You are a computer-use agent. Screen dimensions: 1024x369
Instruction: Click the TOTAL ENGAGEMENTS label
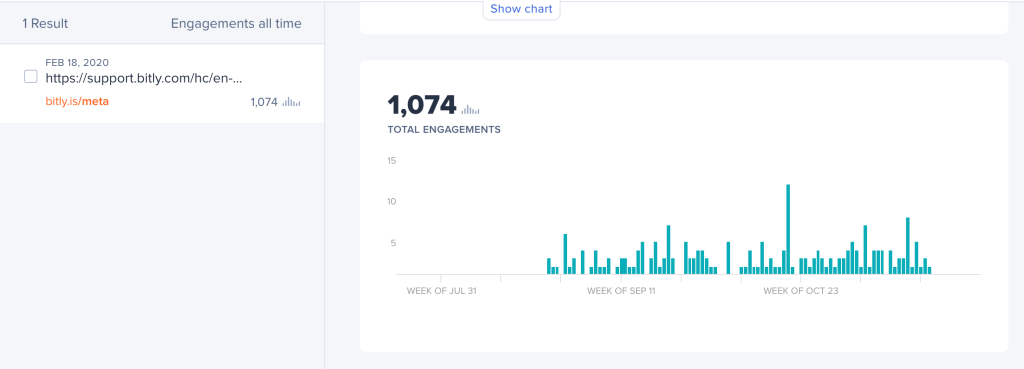(x=444, y=129)
